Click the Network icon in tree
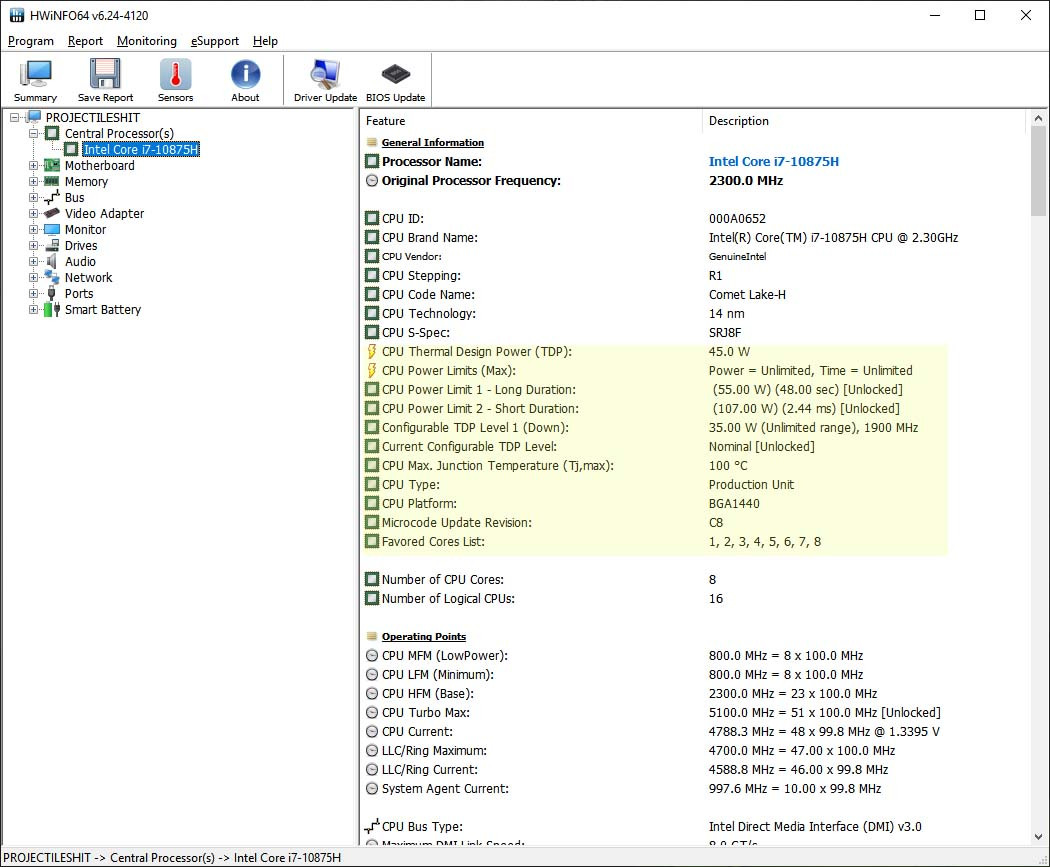 [52, 277]
